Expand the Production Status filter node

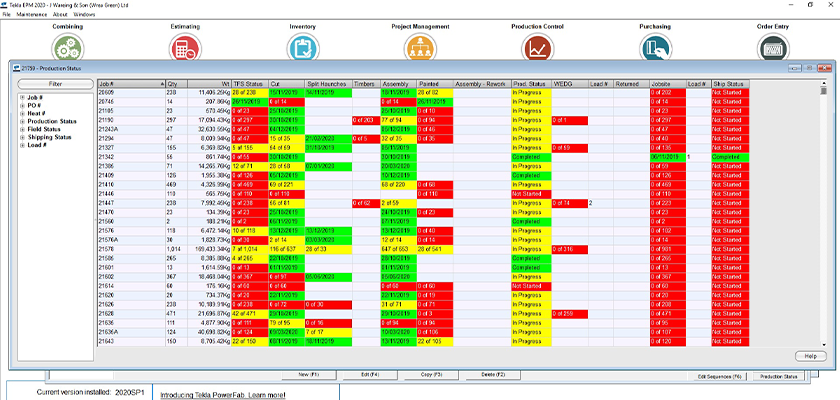point(21,119)
